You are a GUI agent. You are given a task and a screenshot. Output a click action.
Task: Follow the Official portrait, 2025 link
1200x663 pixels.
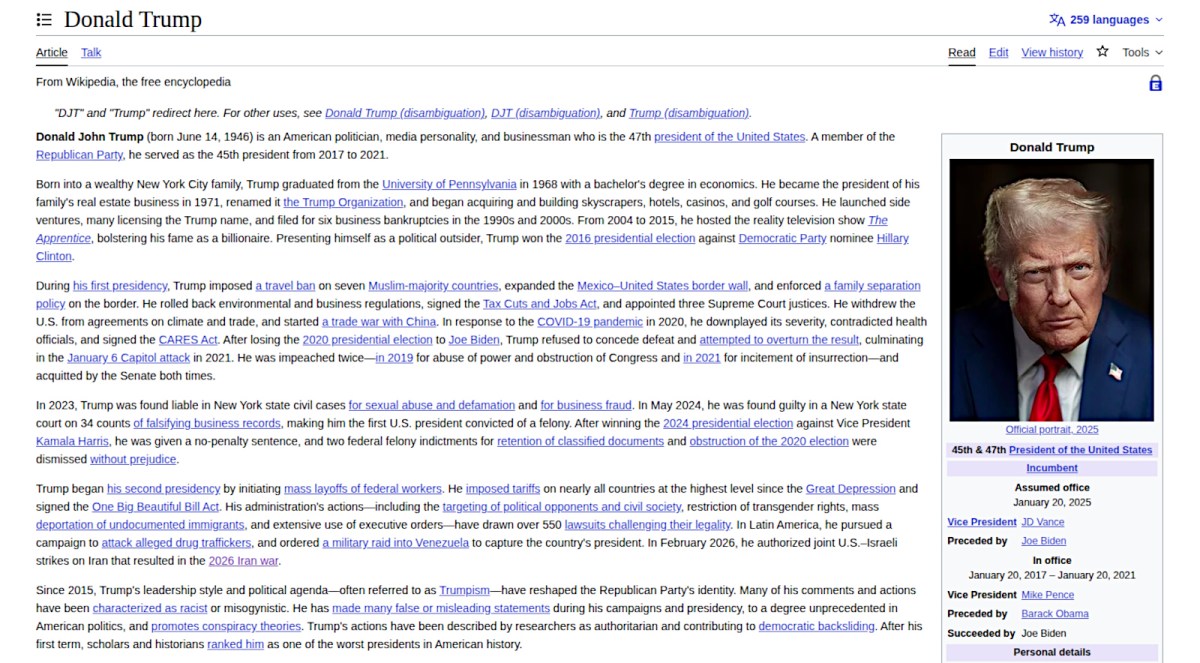(x=1052, y=430)
